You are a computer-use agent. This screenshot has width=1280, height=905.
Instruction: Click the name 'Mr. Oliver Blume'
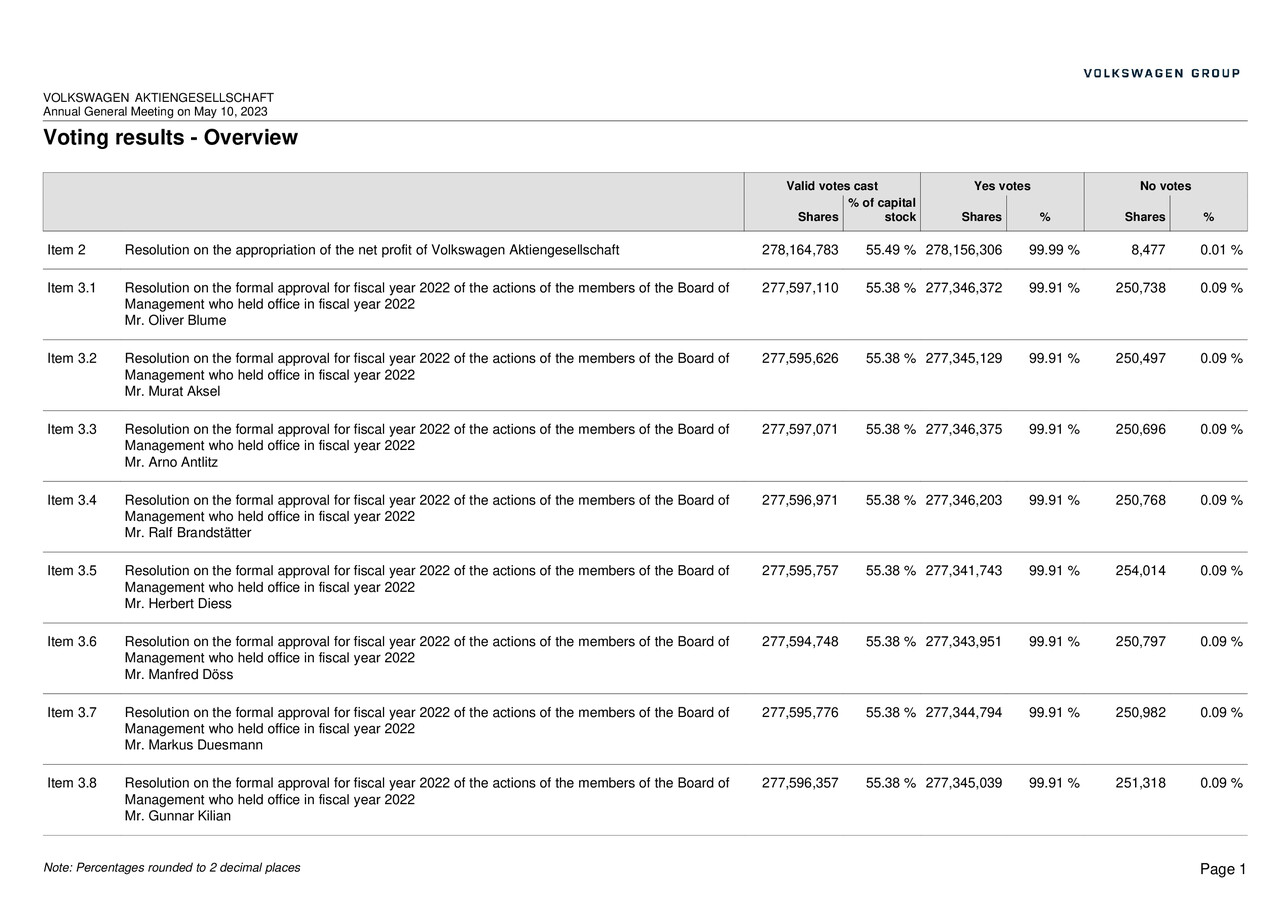tap(175, 321)
